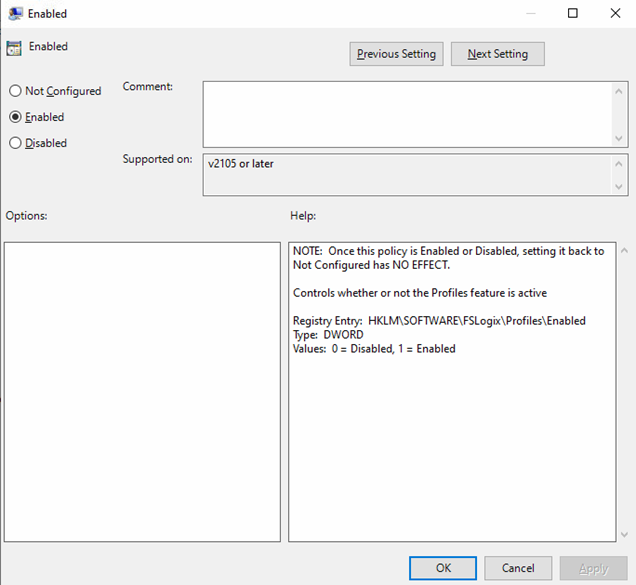Click the empty Options pane
Image resolution: width=636 pixels, height=585 pixels.
click(142, 392)
